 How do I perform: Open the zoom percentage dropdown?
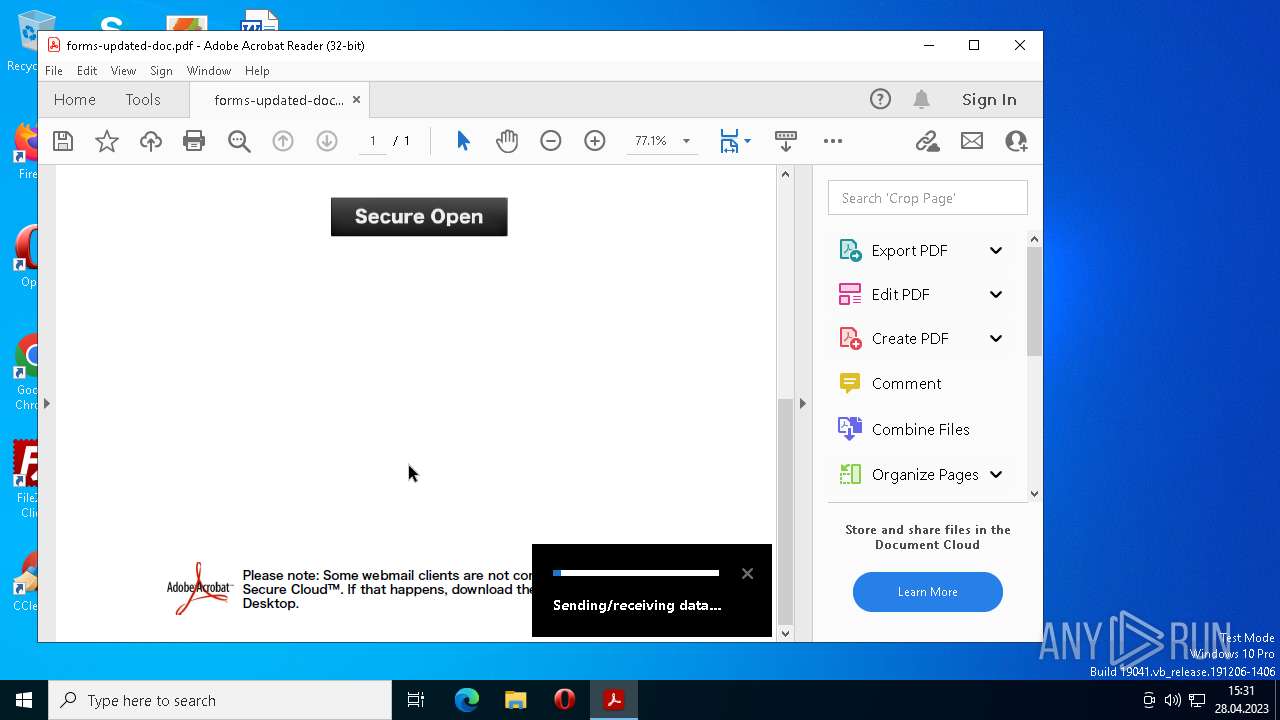coord(686,141)
